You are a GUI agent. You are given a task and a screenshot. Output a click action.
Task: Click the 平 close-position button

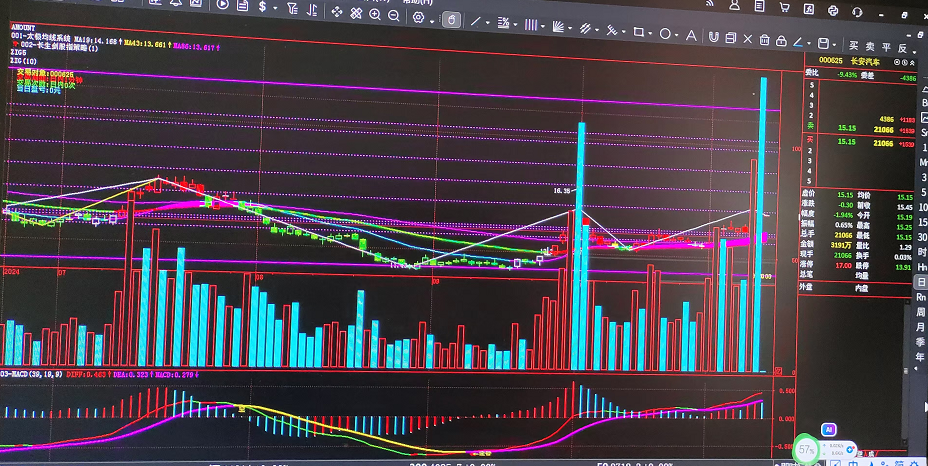886,47
